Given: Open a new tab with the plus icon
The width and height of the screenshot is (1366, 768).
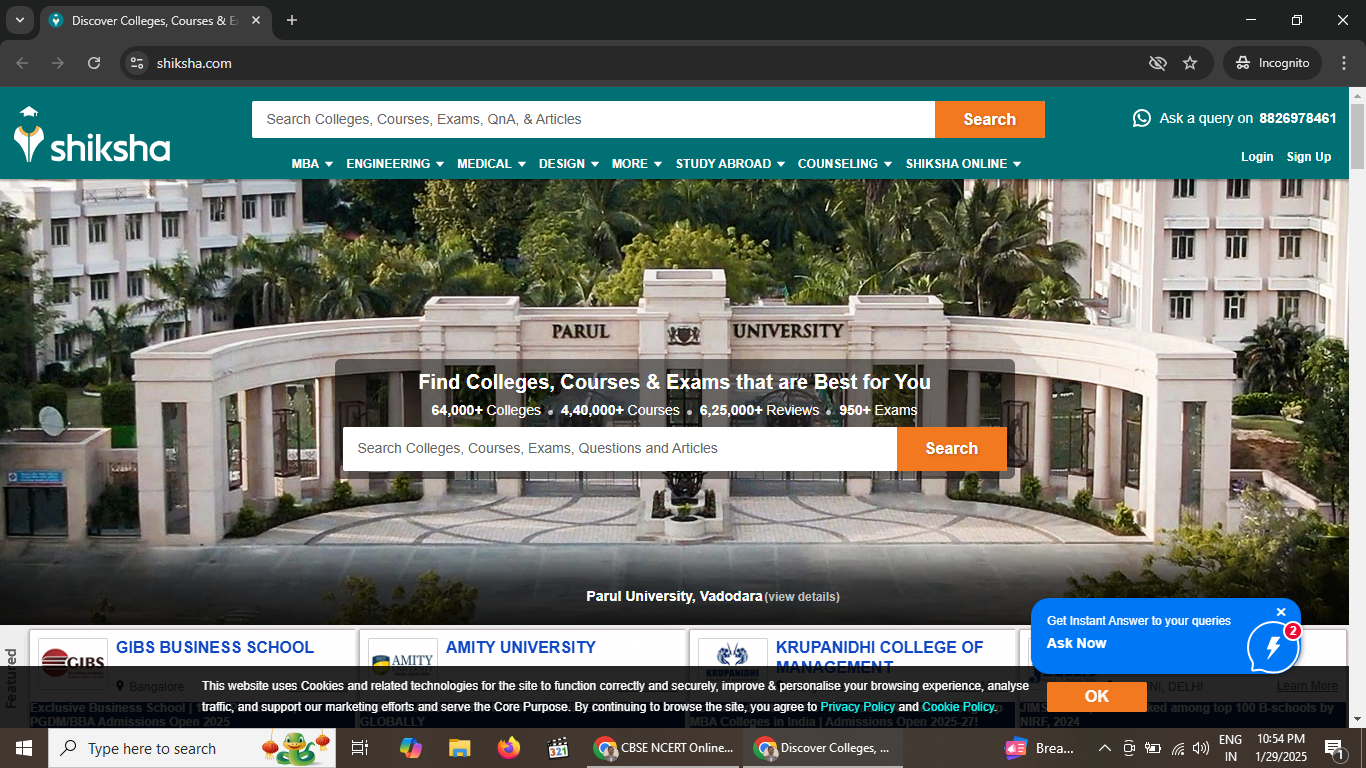Looking at the screenshot, I should coord(292,20).
